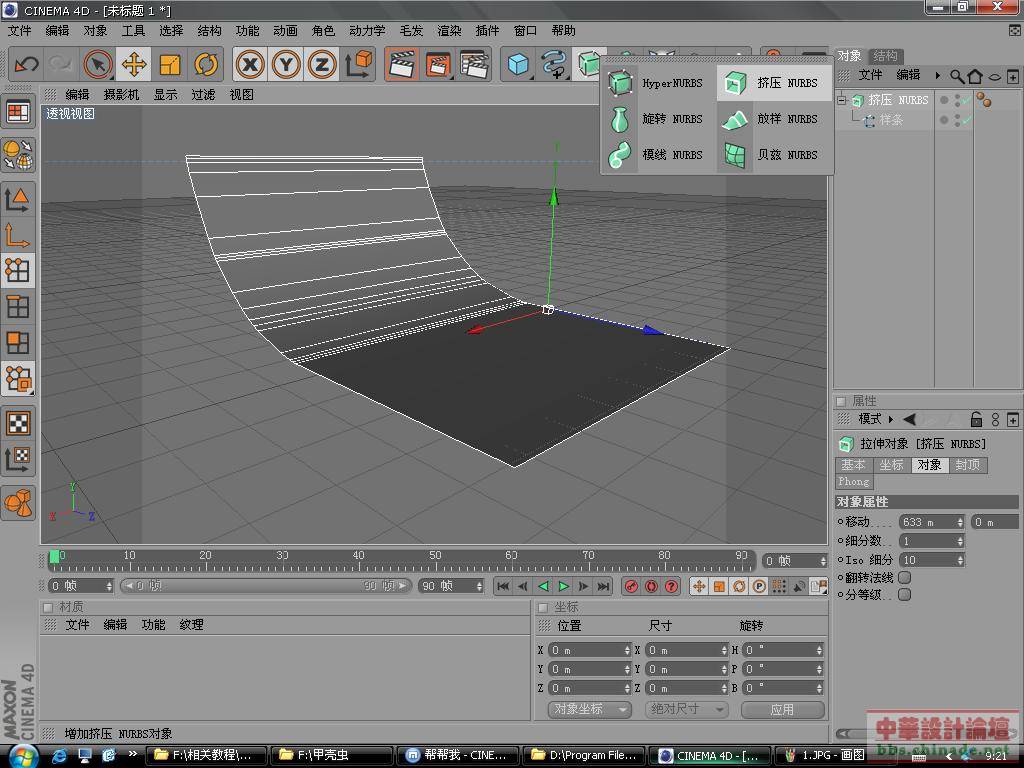1024x768 pixels.
Task: Open the layout switcher icon in left toolbar
Action: click(18, 112)
